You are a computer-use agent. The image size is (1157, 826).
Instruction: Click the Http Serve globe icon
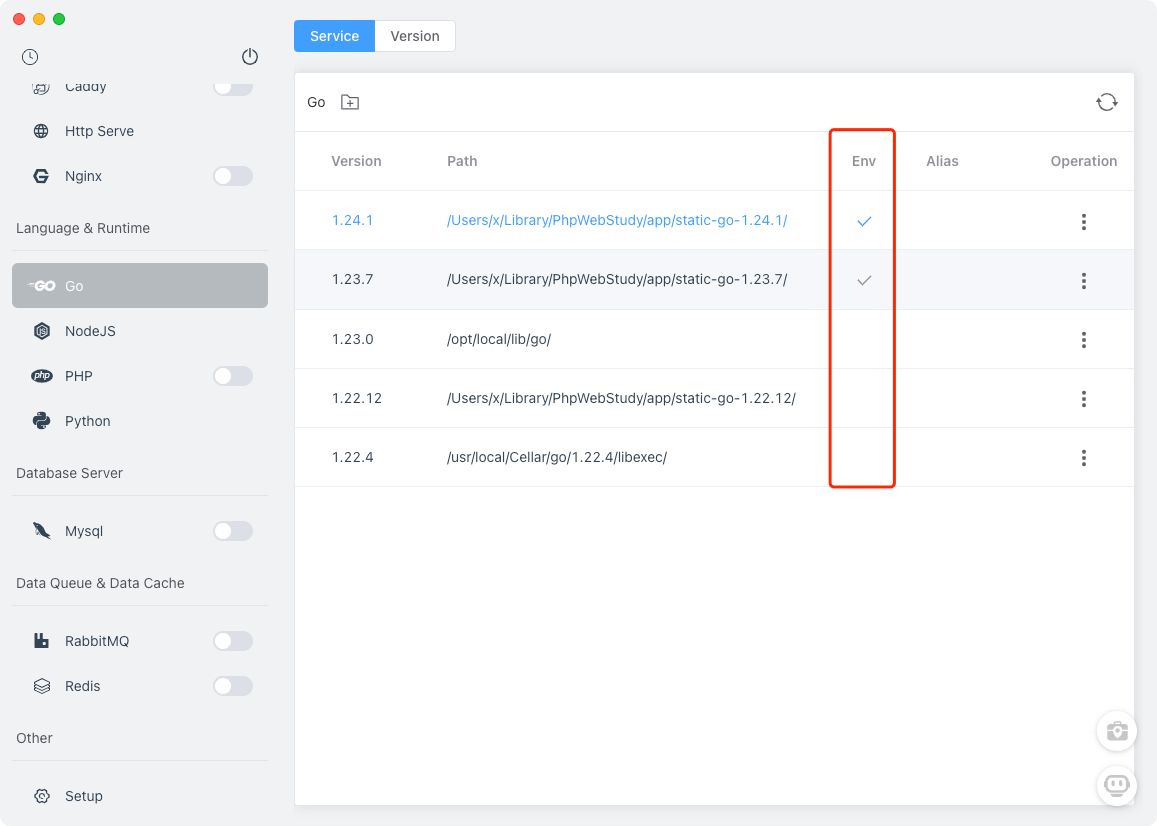(41, 131)
